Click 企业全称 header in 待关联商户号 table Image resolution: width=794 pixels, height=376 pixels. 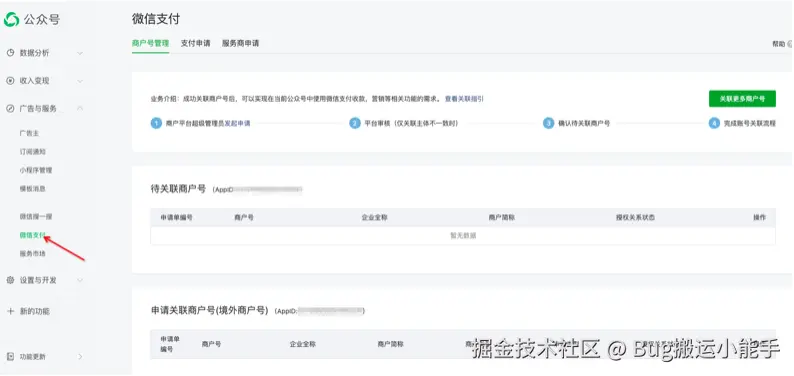[x=374, y=217]
